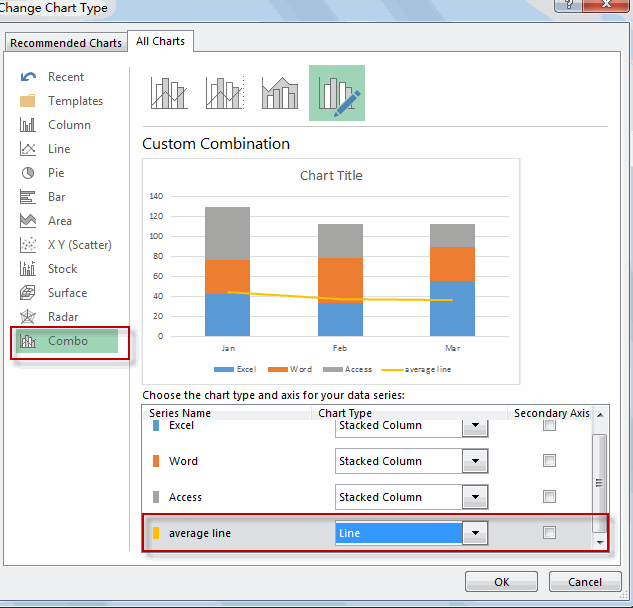Click the average line yellow swatch
The width and height of the screenshot is (633, 608).
(156, 533)
